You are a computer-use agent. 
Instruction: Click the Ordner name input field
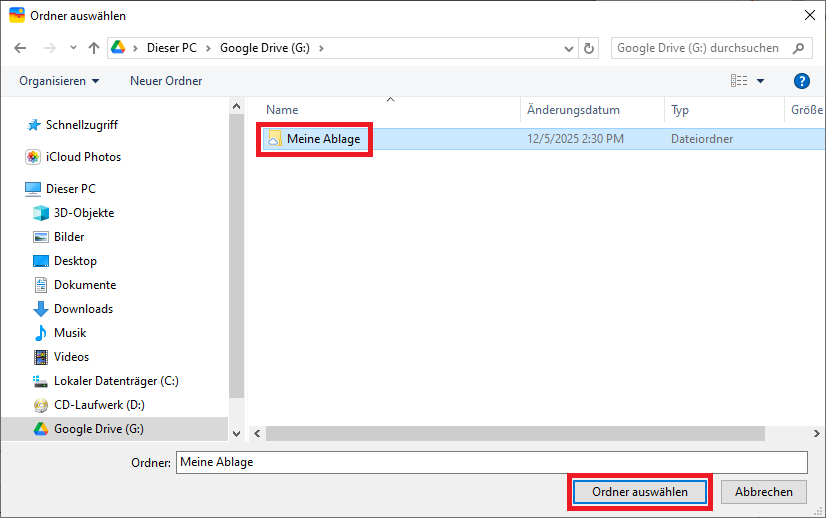tap(490, 462)
